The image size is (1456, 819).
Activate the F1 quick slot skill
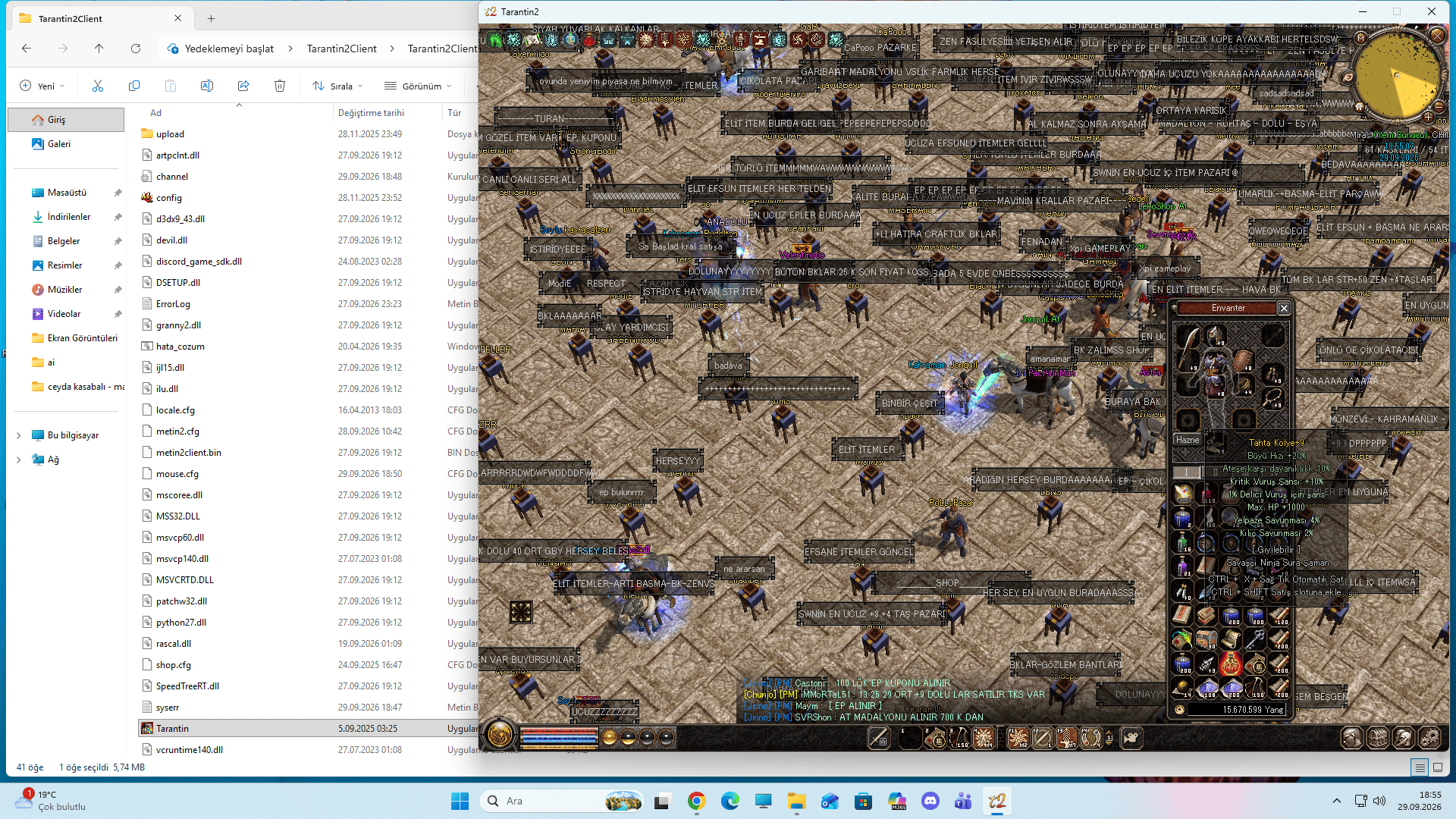click(1018, 737)
